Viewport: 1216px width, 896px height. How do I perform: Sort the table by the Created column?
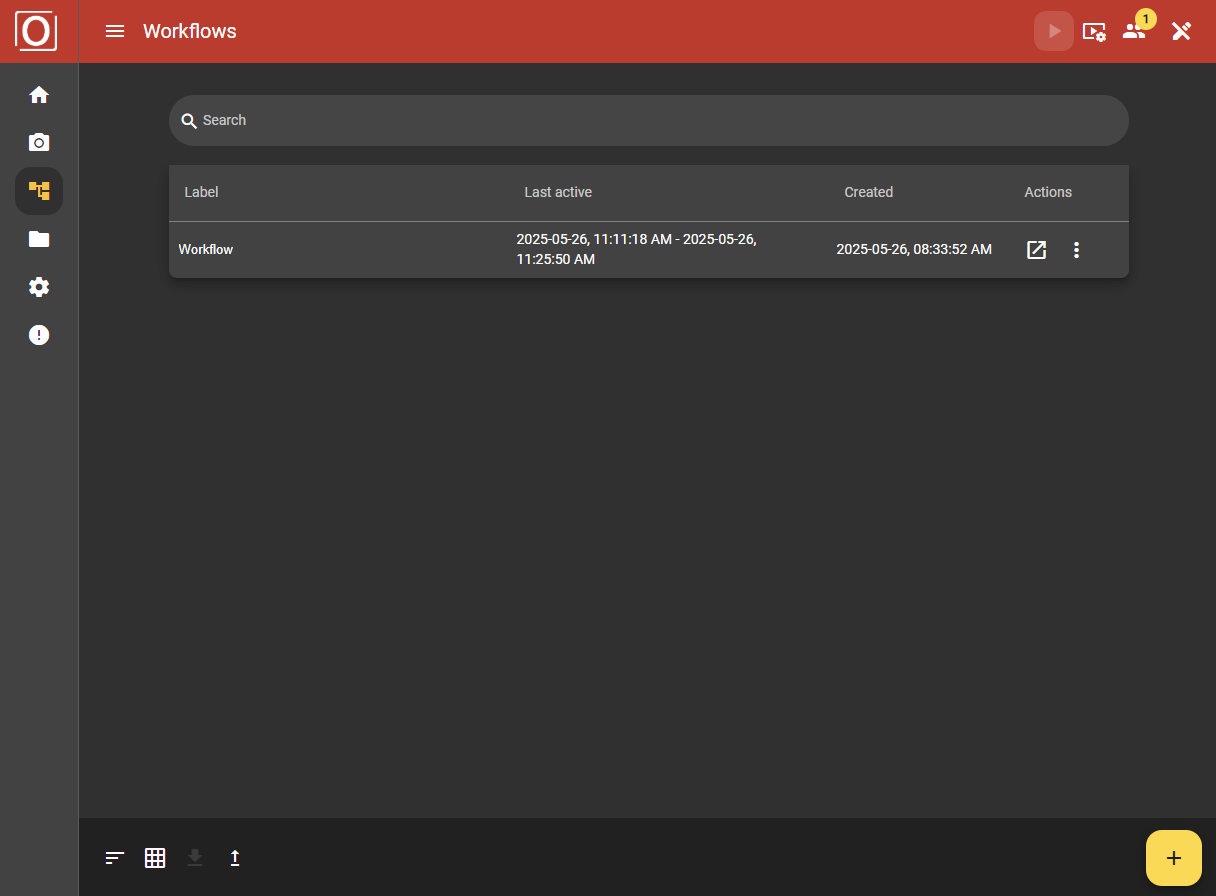(x=868, y=192)
